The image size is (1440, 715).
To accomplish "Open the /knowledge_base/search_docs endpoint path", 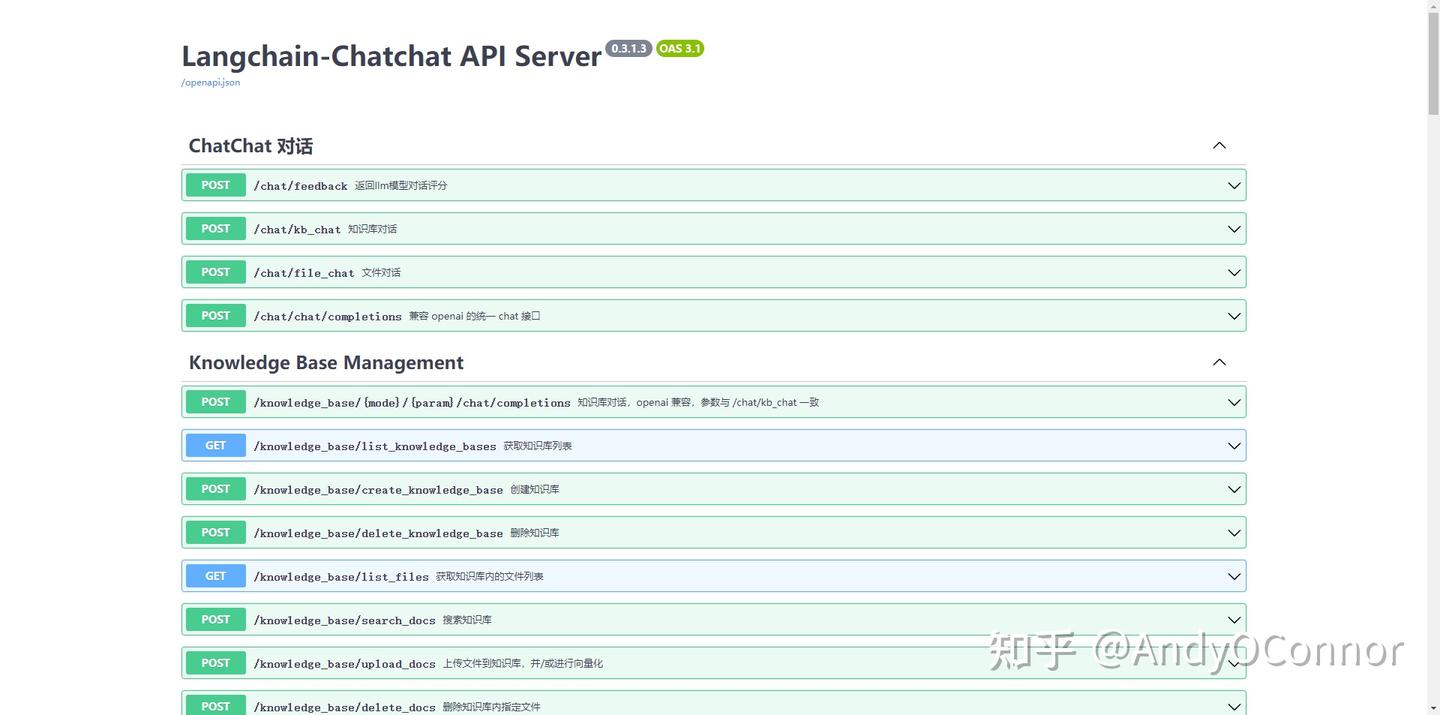I will coord(344,621).
